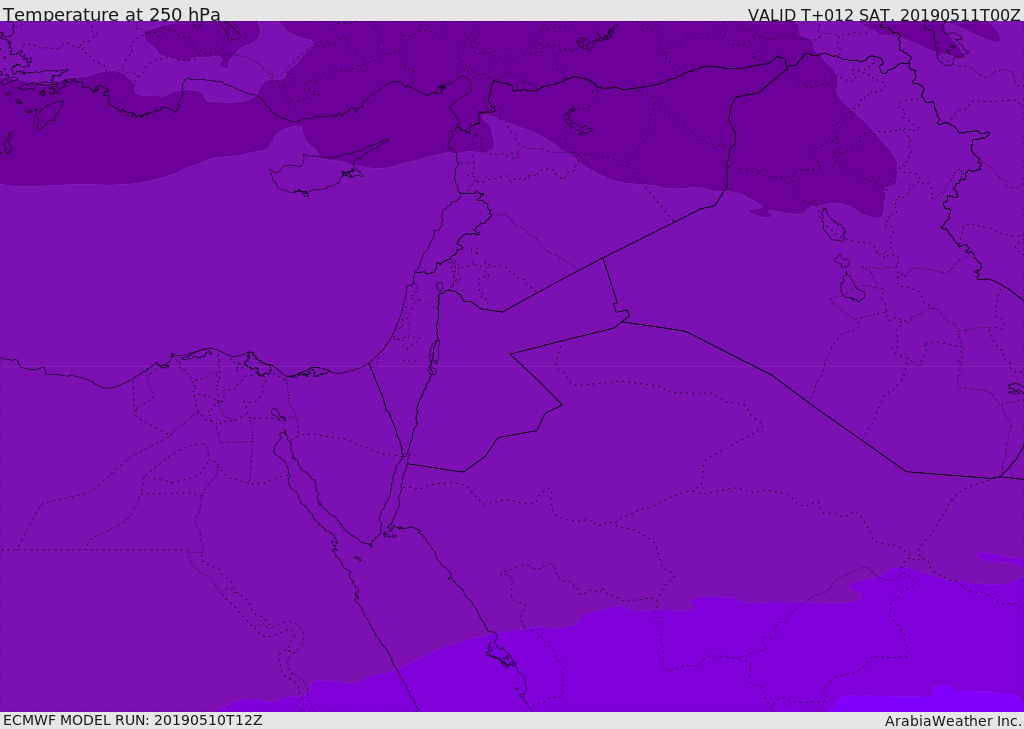
Task: Click the 'ECMWF MODEL RUN: 20190510T12Z' text
Action: click(x=133, y=721)
